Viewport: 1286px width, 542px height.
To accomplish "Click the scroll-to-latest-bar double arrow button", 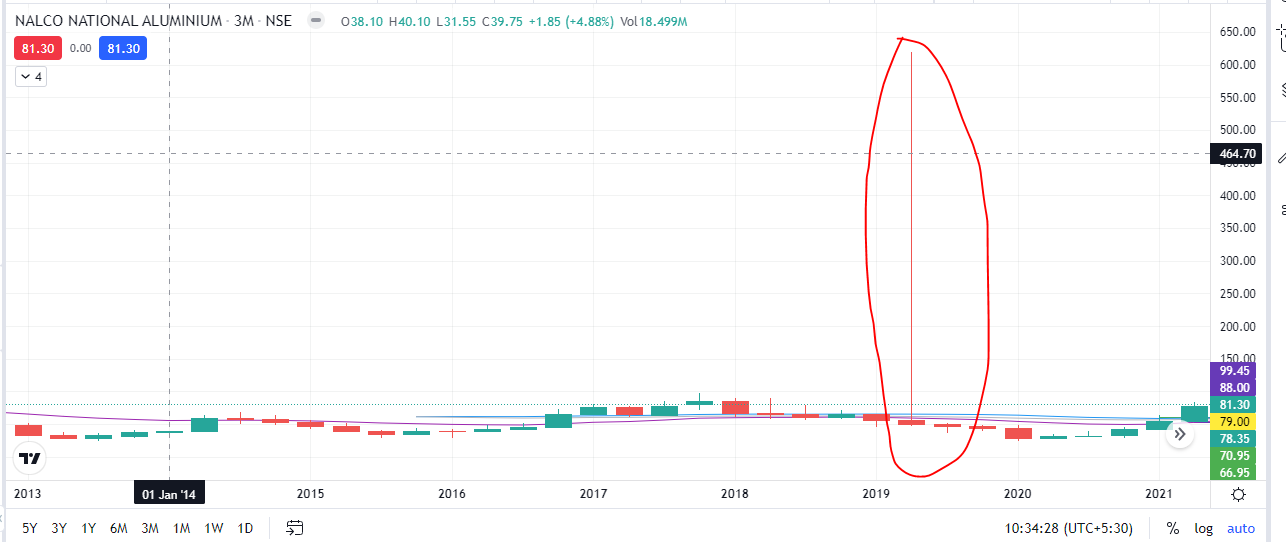I will click(1180, 434).
